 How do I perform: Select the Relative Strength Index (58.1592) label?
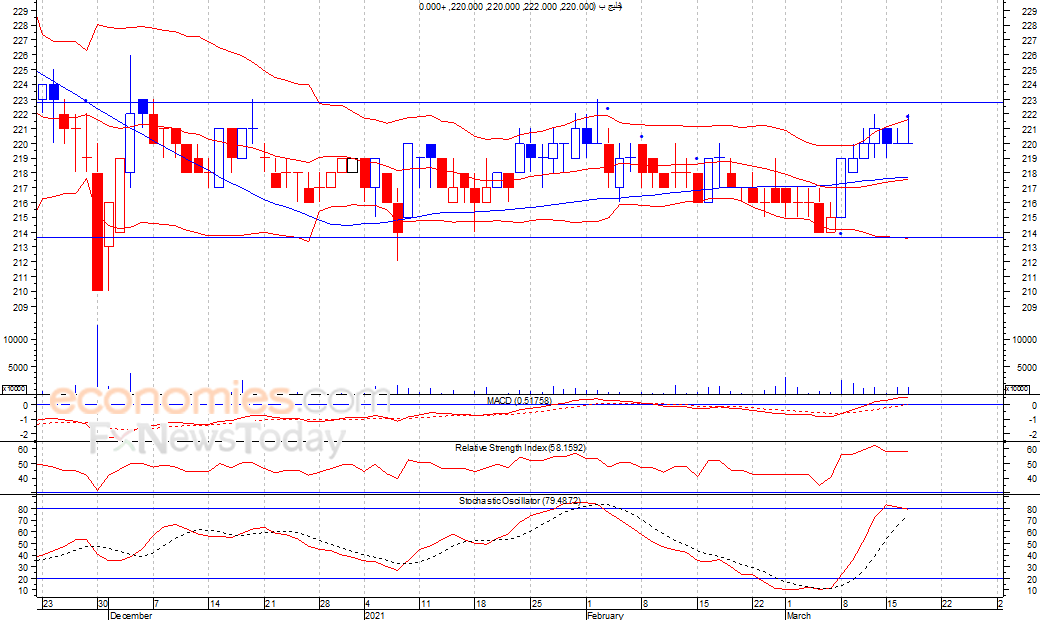pyautogui.click(x=521, y=448)
